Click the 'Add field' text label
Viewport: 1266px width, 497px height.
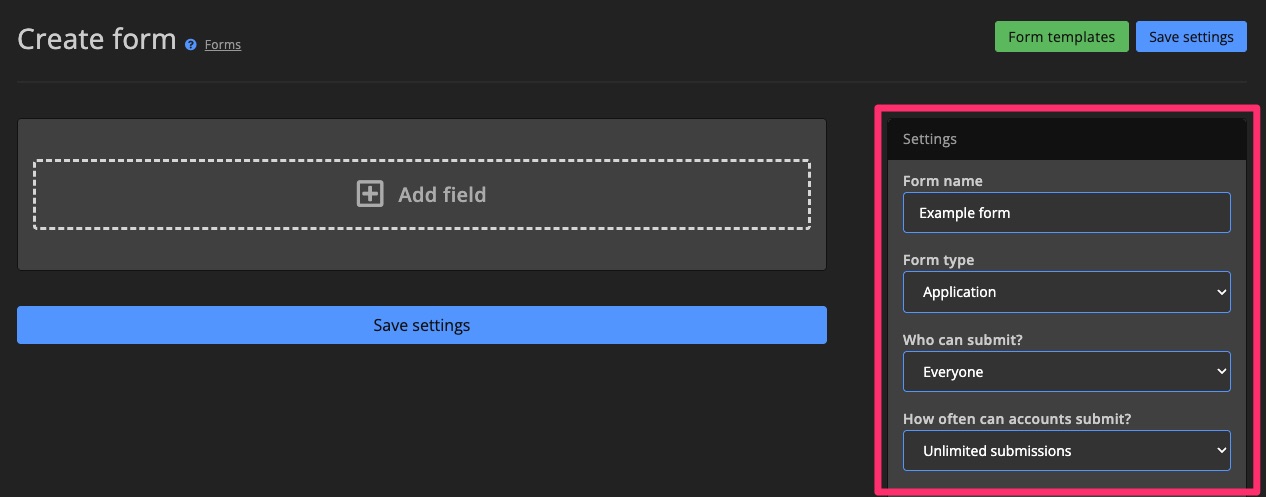click(442, 194)
